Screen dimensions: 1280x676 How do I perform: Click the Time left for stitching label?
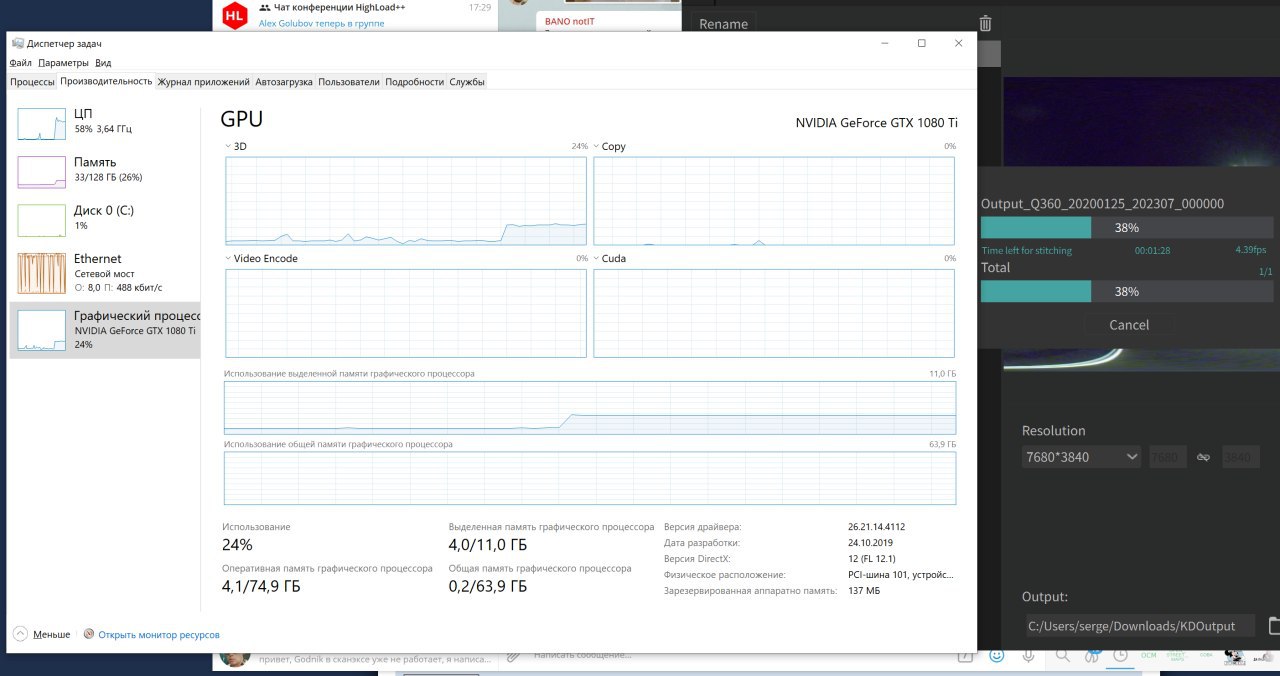1026,250
